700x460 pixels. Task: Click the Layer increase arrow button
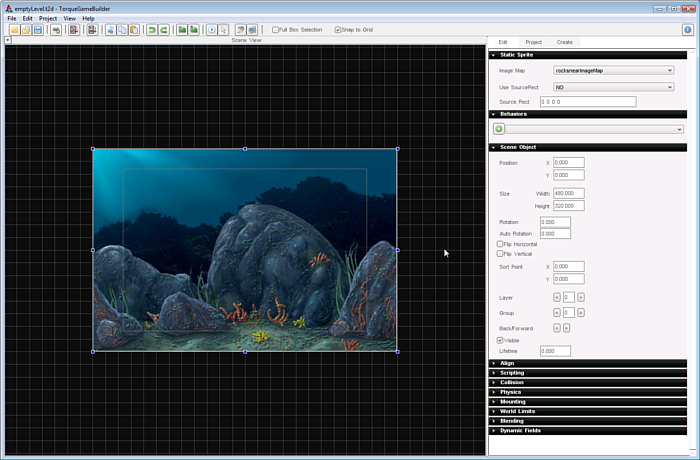coord(580,297)
